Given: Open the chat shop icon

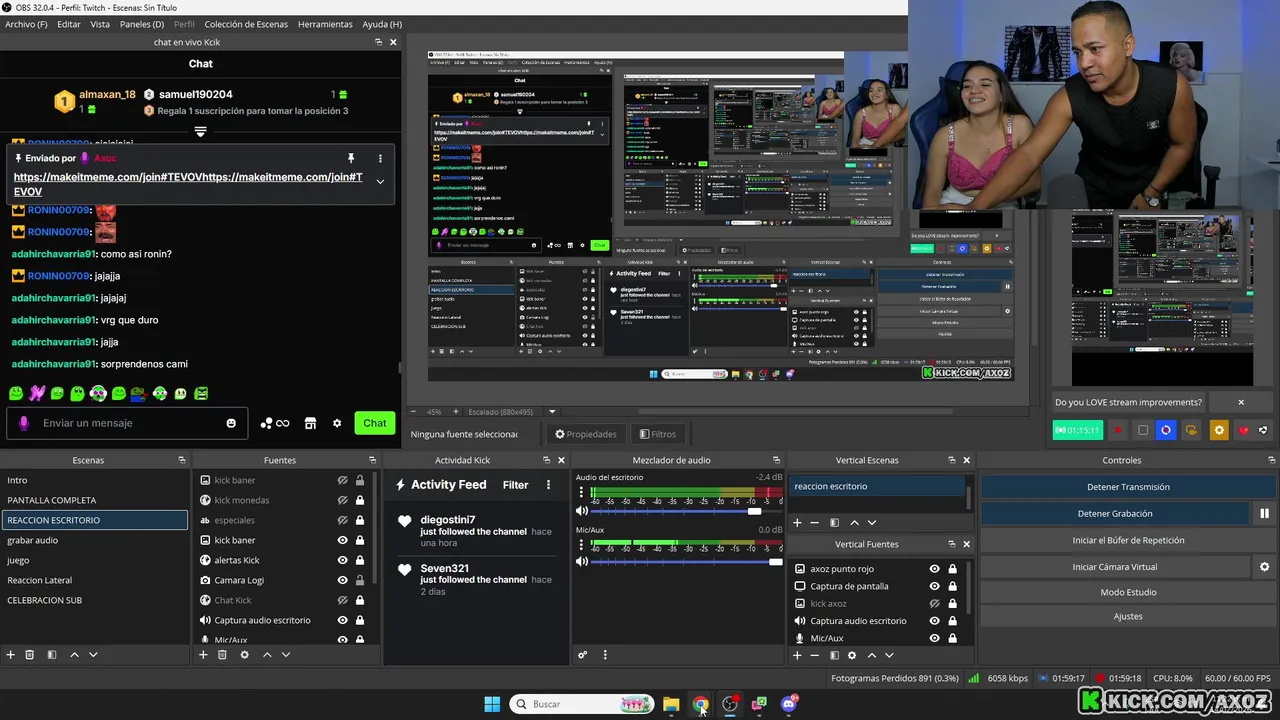Looking at the screenshot, I should [310, 423].
